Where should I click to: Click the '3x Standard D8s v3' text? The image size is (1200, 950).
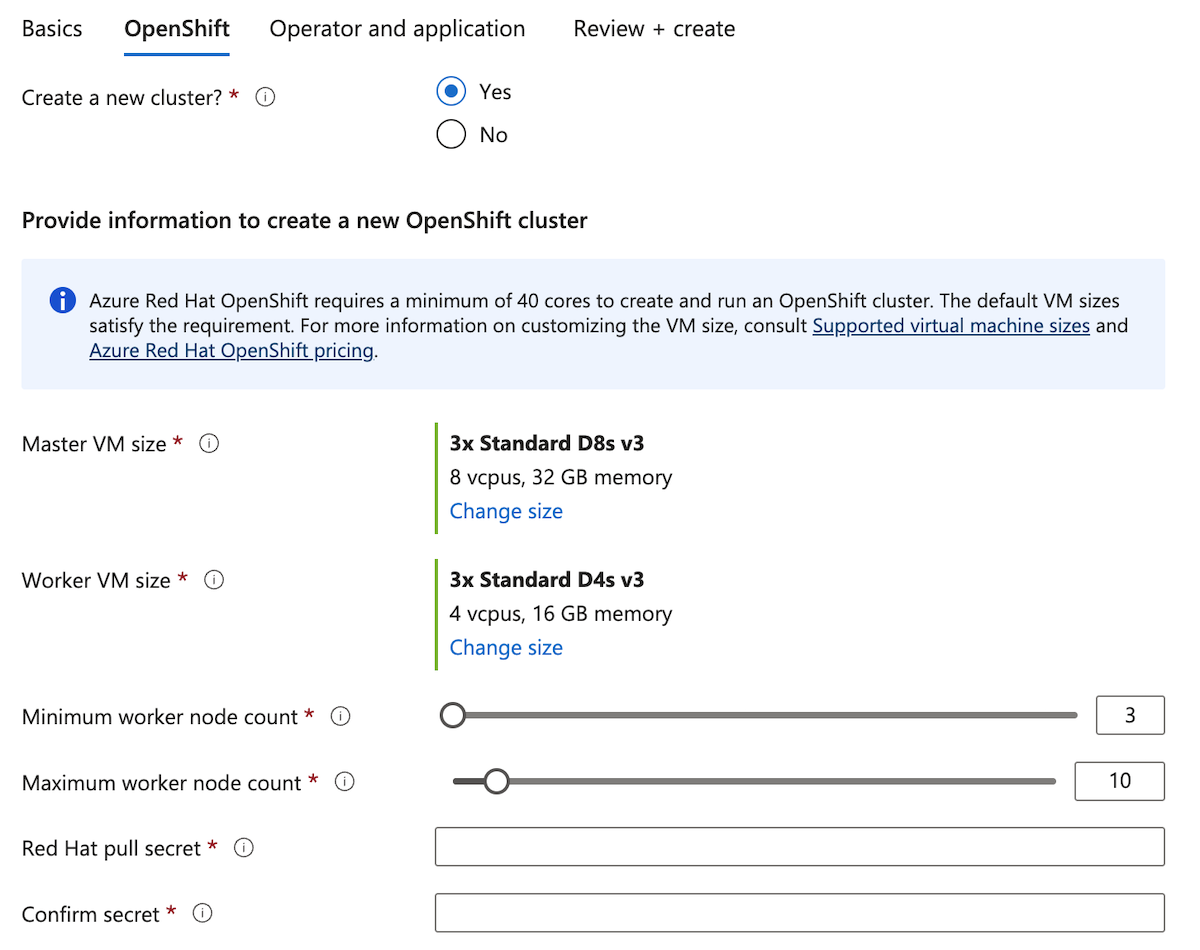tap(547, 444)
